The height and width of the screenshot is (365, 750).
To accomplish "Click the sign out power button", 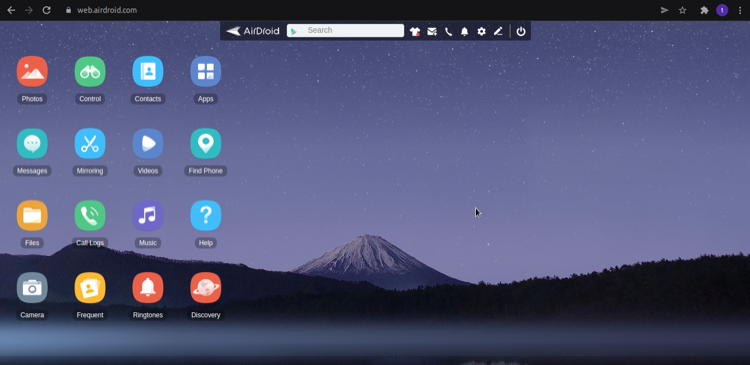I will 521,32.
